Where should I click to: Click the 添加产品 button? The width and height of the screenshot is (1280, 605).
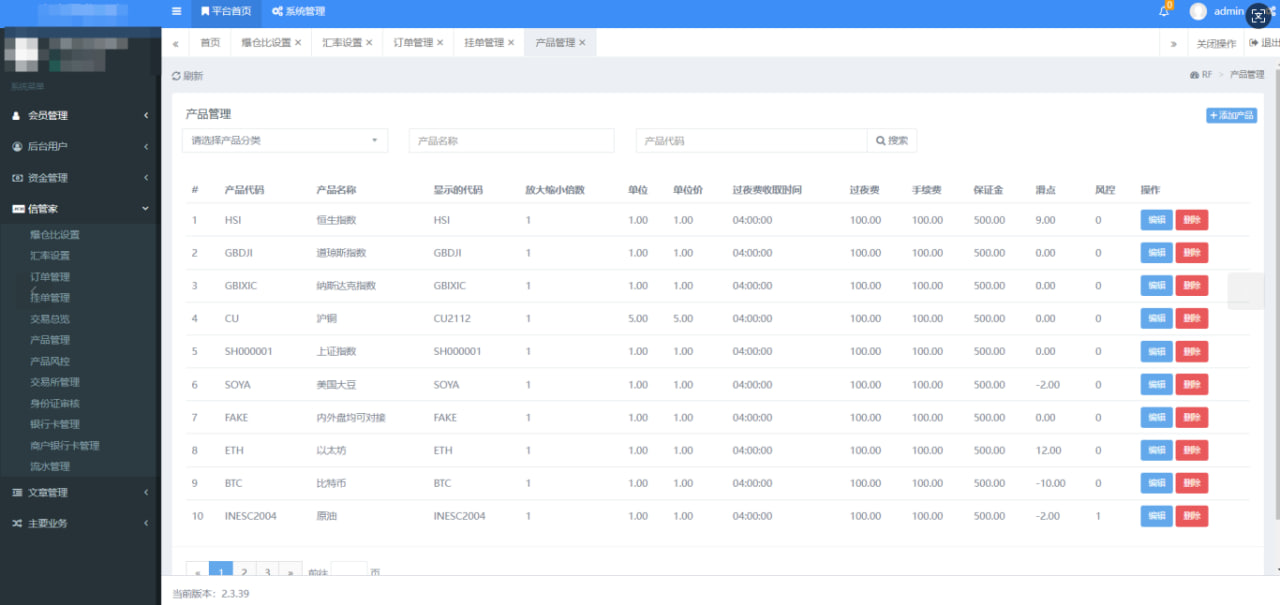[x=1231, y=116]
